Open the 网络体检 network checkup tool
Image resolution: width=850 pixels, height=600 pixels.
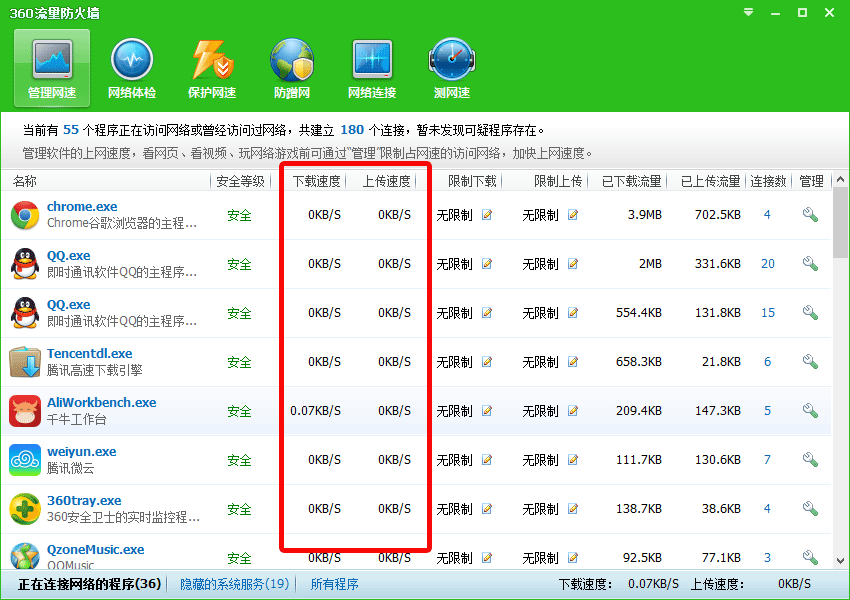click(x=132, y=68)
